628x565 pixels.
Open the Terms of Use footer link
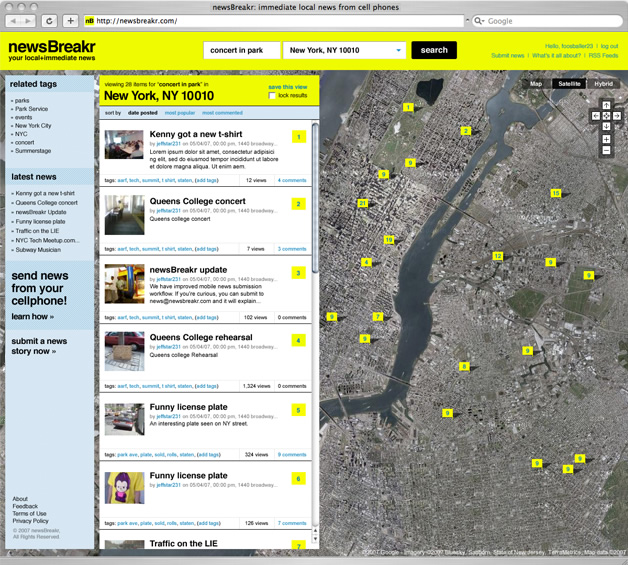[29, 513]
